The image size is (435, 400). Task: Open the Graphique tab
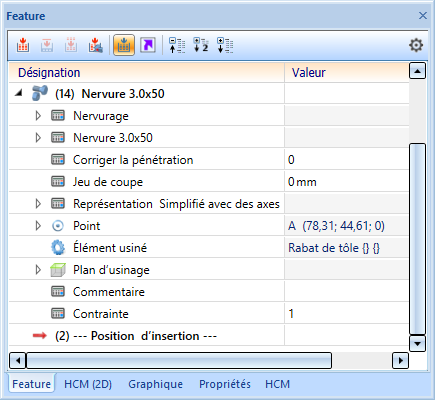pyautogui.click(x=156, y=384)
